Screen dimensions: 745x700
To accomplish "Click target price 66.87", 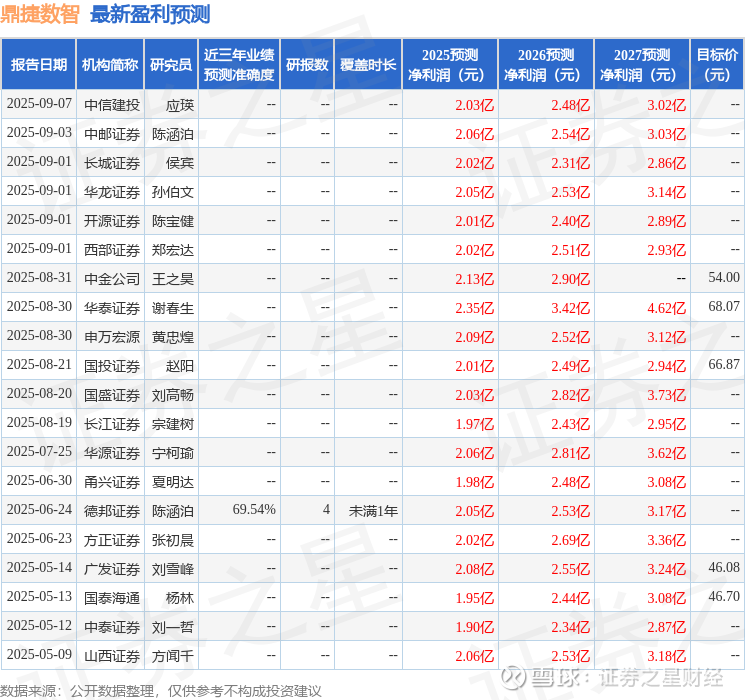I will pyautogui.click(x=724, y=364).
